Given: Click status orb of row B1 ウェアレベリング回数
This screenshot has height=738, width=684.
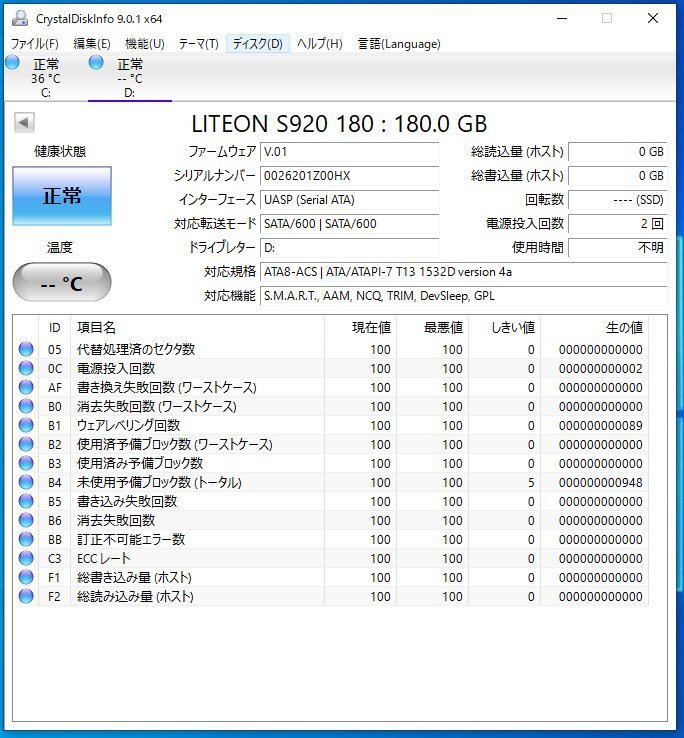Looking at the screenshot, I should tap(26, 425).
